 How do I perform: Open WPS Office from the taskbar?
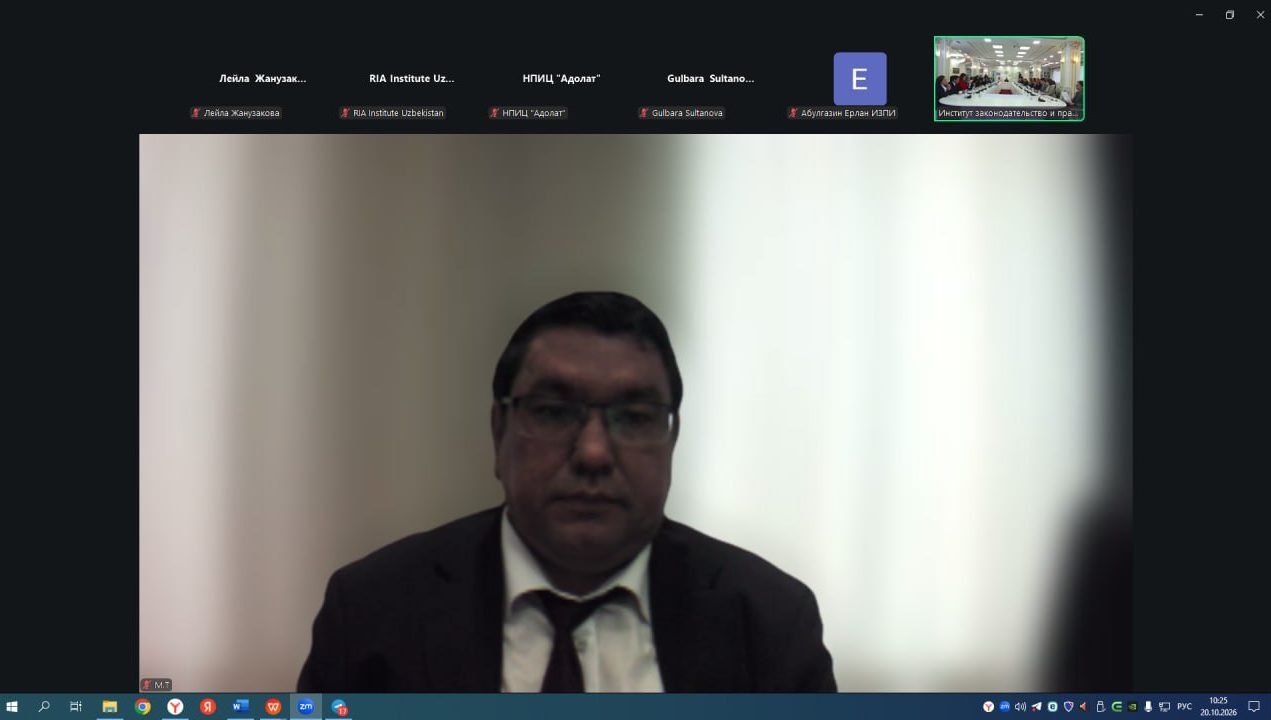[x=273, y=706]
